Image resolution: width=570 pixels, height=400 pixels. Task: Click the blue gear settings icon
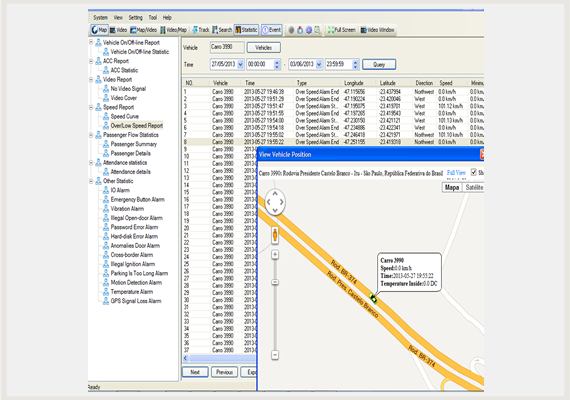(x=309, y=30)
